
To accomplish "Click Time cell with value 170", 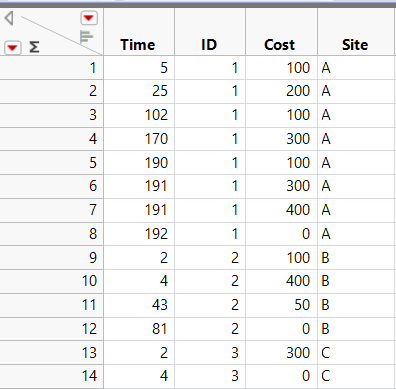I will (x=139, y=139).
